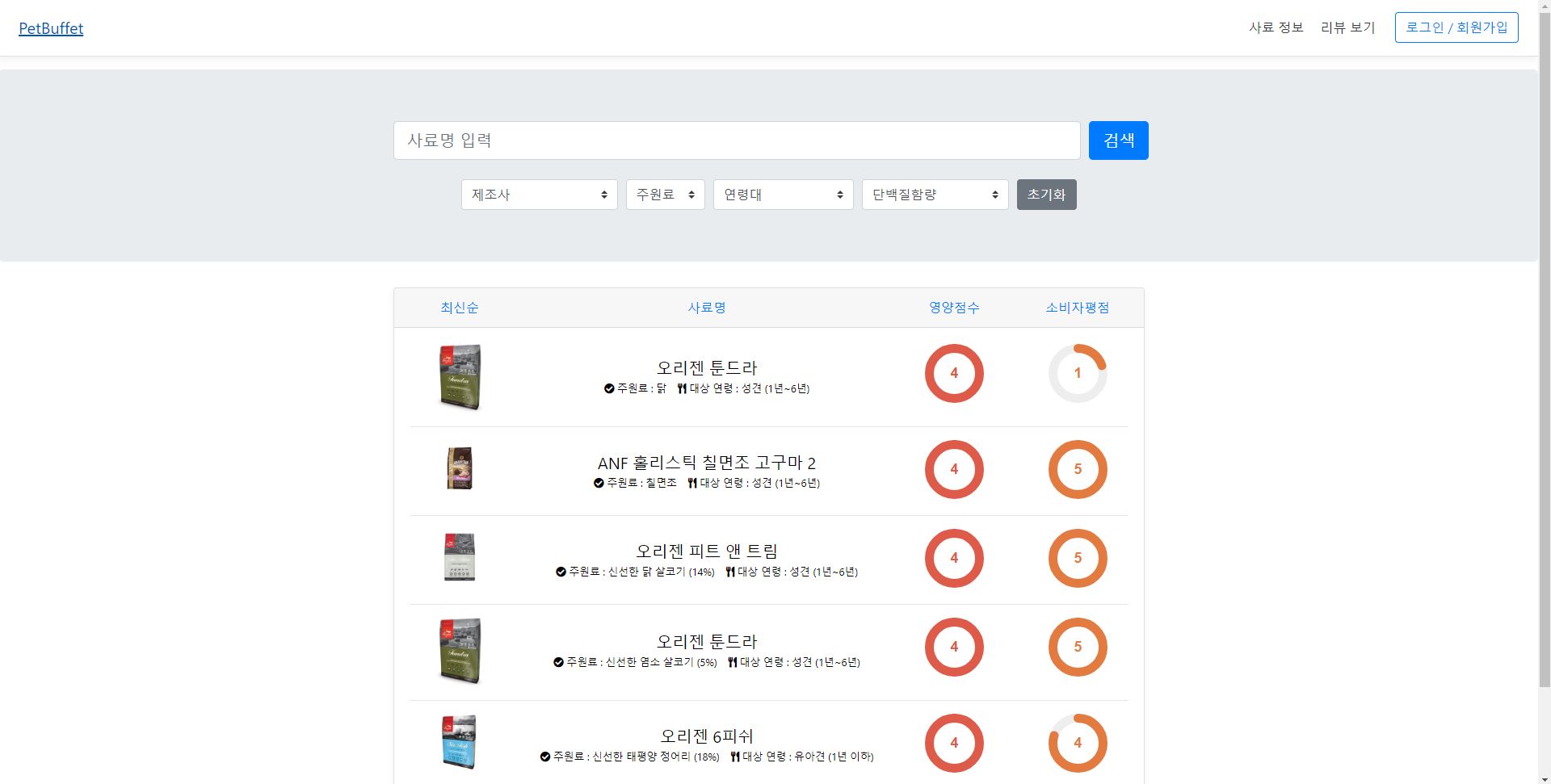This screenshot has height=784, width=1551.
Task: Click nutrition score ring for 오리젠 6피쉬
Action: [x=954, y=743]
